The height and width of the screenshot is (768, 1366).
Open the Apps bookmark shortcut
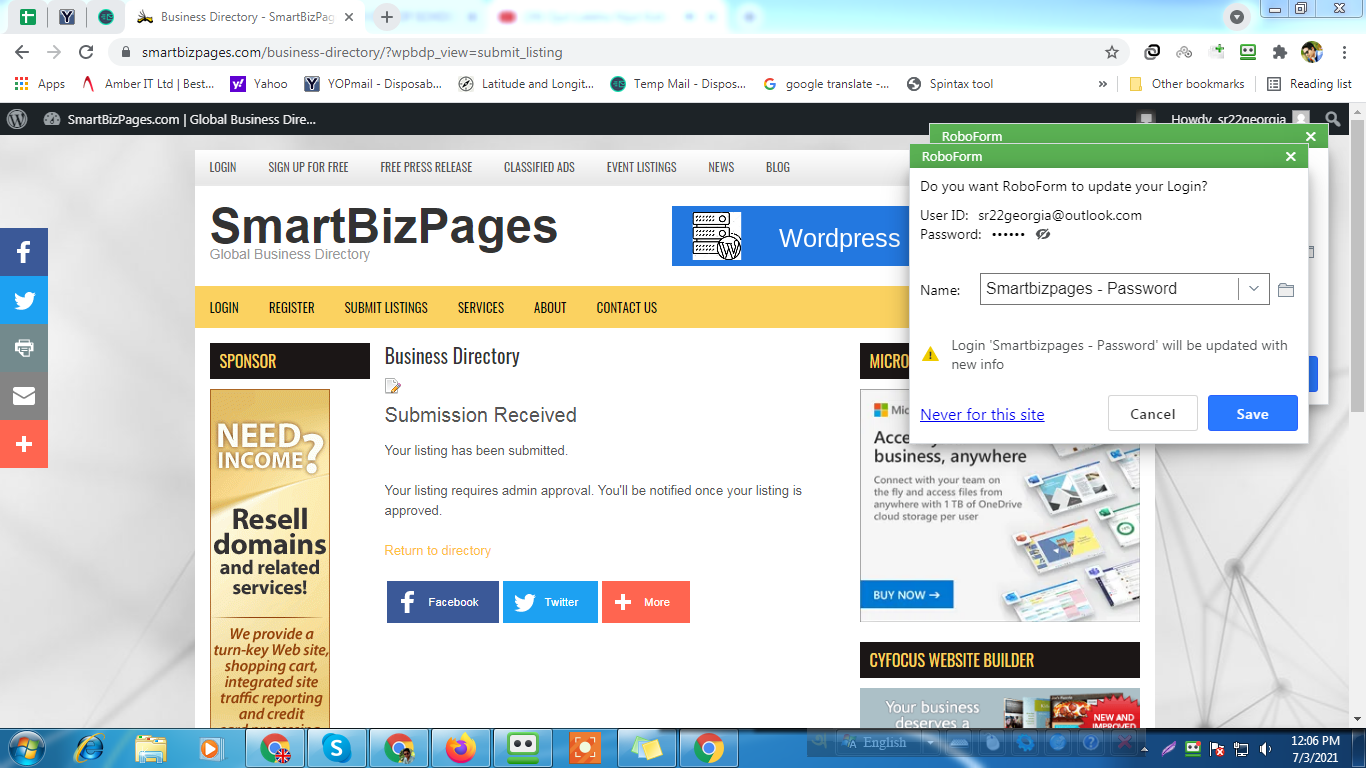pos(40,84)
